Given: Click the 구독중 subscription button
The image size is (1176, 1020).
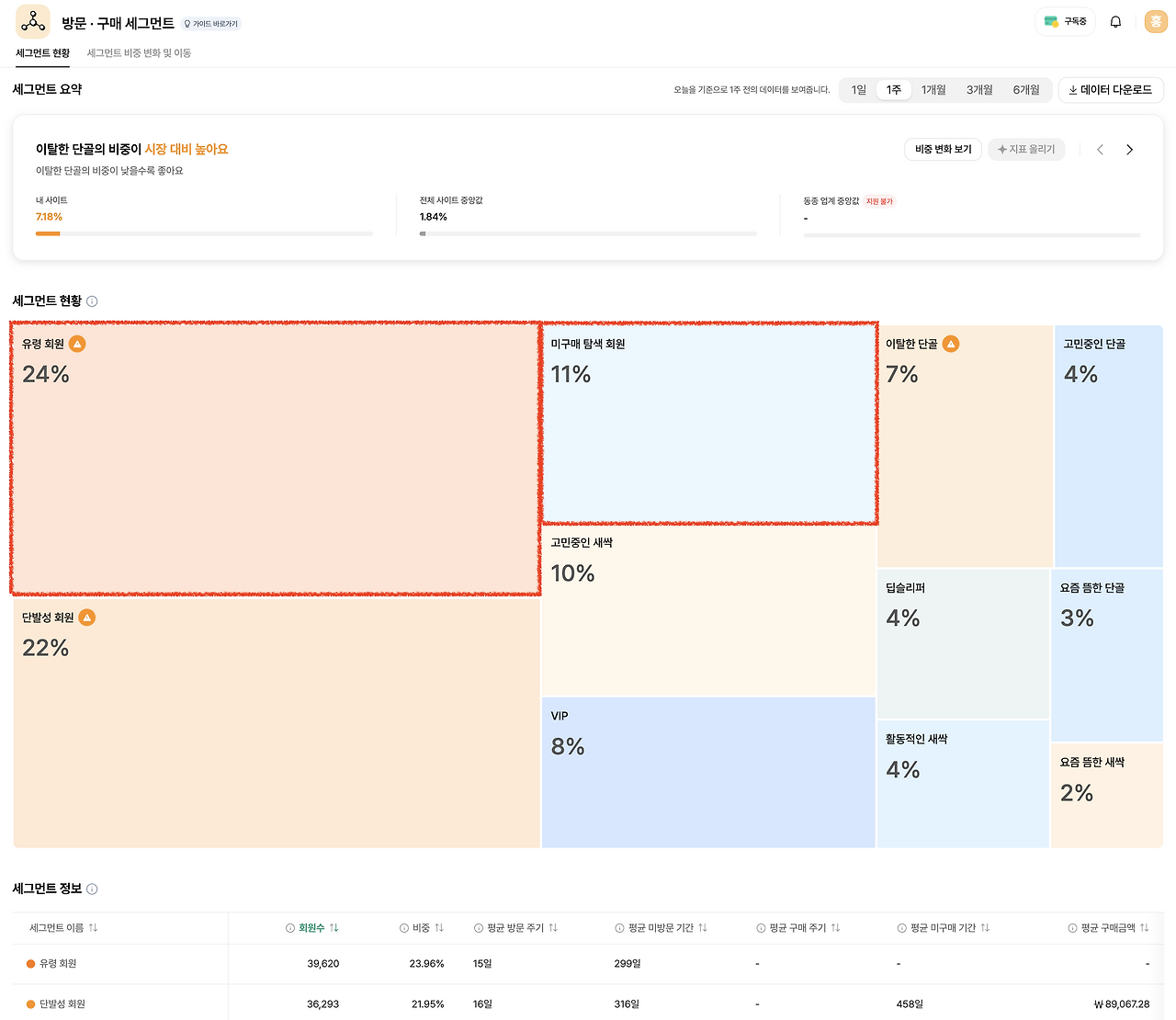Looking at the screenshot, I should click(1065, 22).
